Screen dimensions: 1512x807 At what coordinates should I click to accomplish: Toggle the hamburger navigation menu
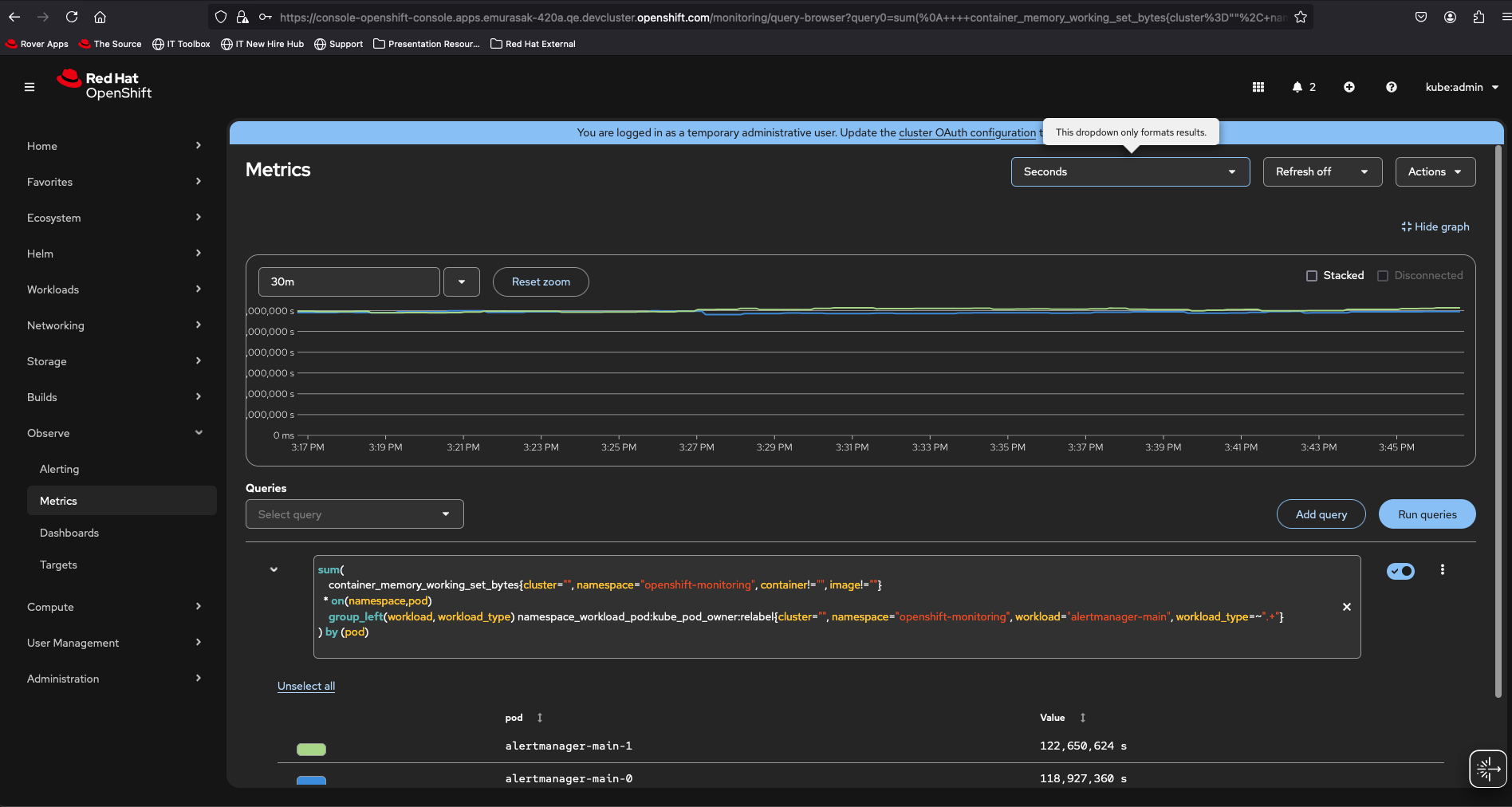(30, 87)
